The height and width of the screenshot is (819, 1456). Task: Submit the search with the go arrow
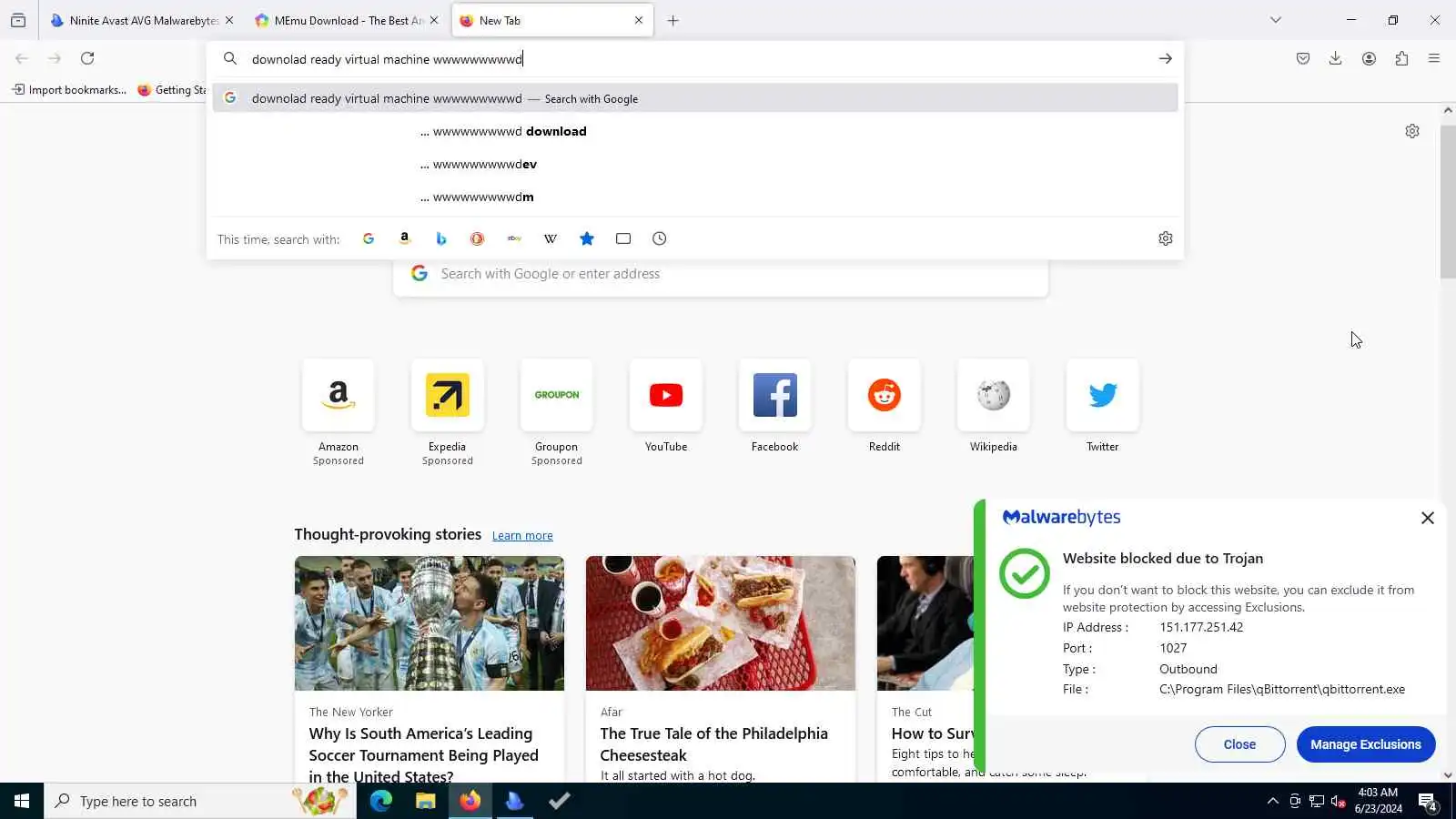(x=1165, y=59)
